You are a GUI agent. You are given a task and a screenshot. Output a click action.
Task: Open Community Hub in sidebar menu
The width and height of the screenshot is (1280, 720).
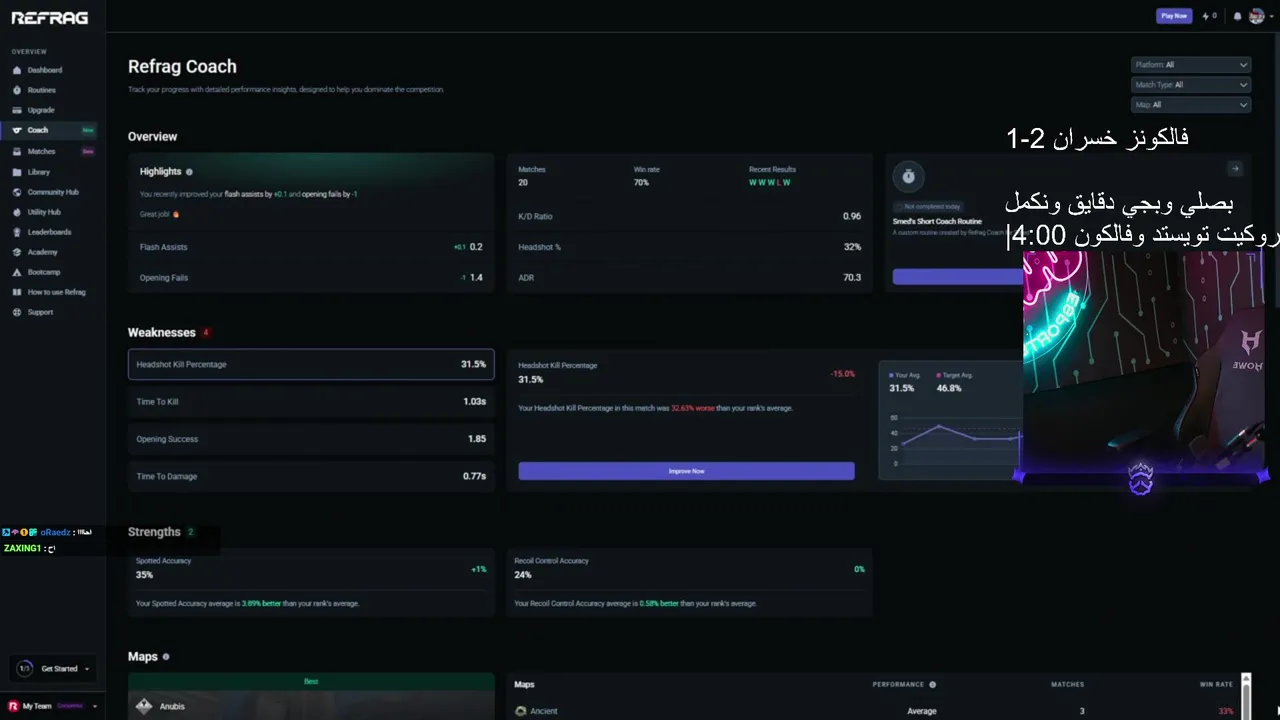tap(53, 192)
